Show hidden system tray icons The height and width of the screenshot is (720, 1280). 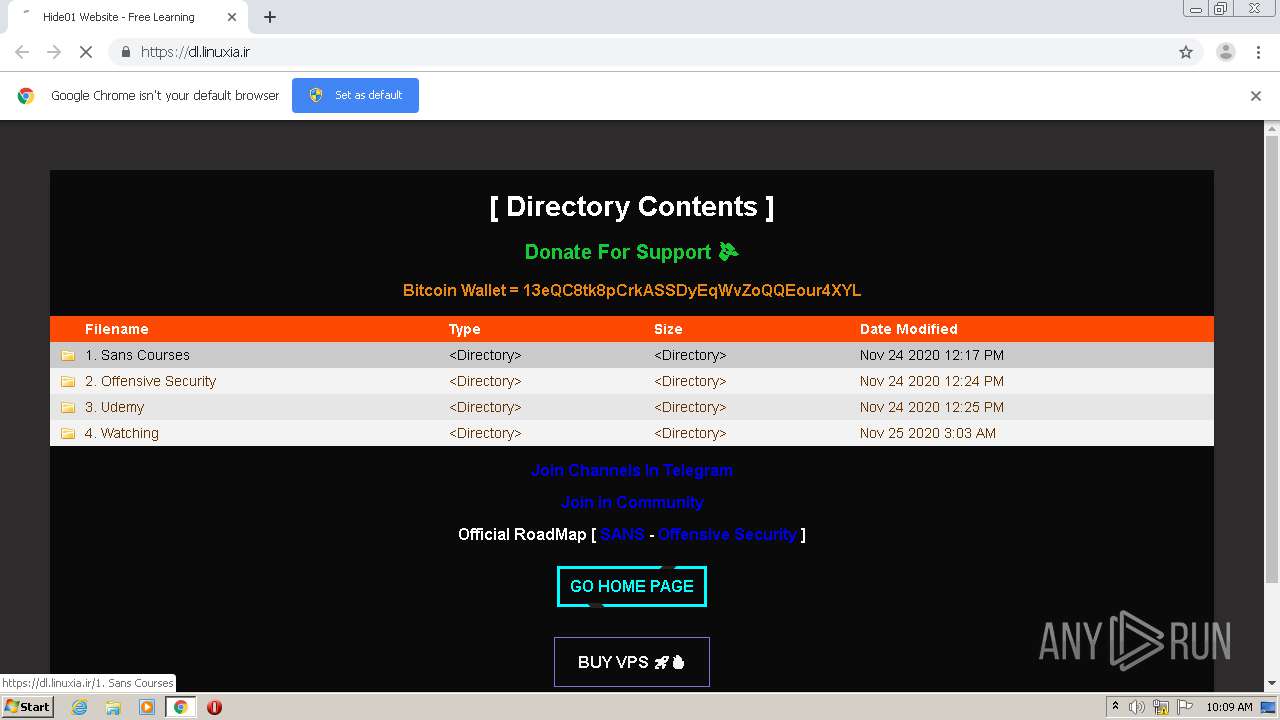(1115, 707)
